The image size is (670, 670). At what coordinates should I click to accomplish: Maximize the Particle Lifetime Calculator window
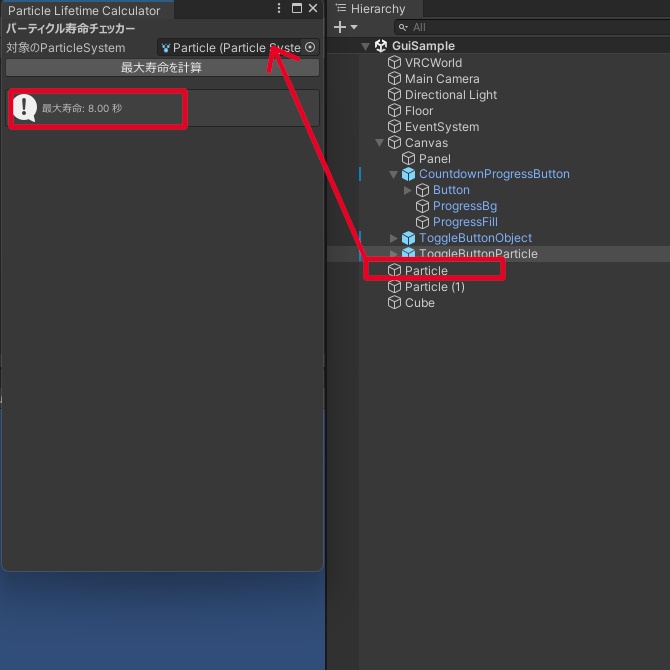click(x=297, y=8)
